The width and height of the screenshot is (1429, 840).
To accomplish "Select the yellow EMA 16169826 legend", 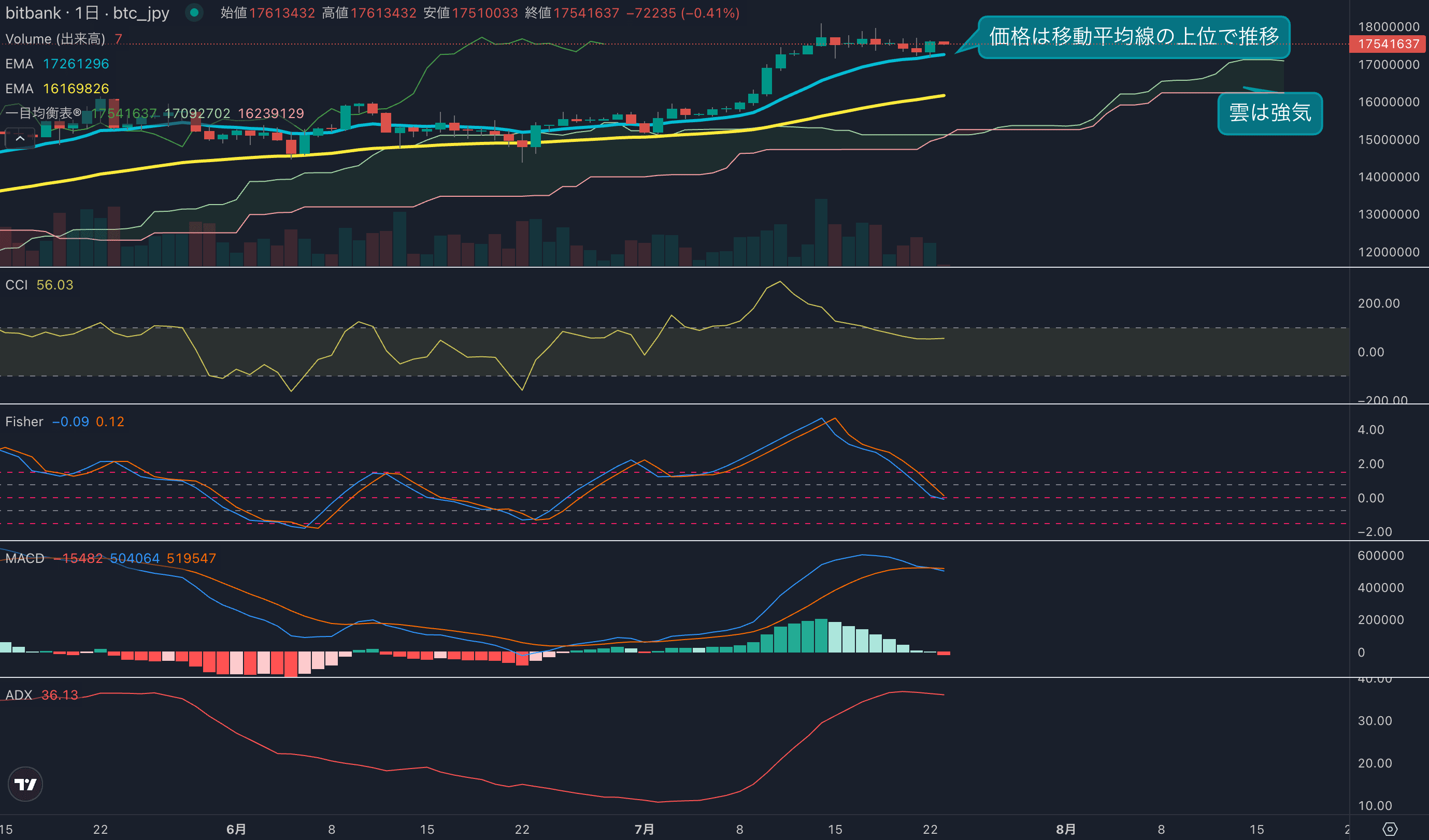I will pos(56,89).
